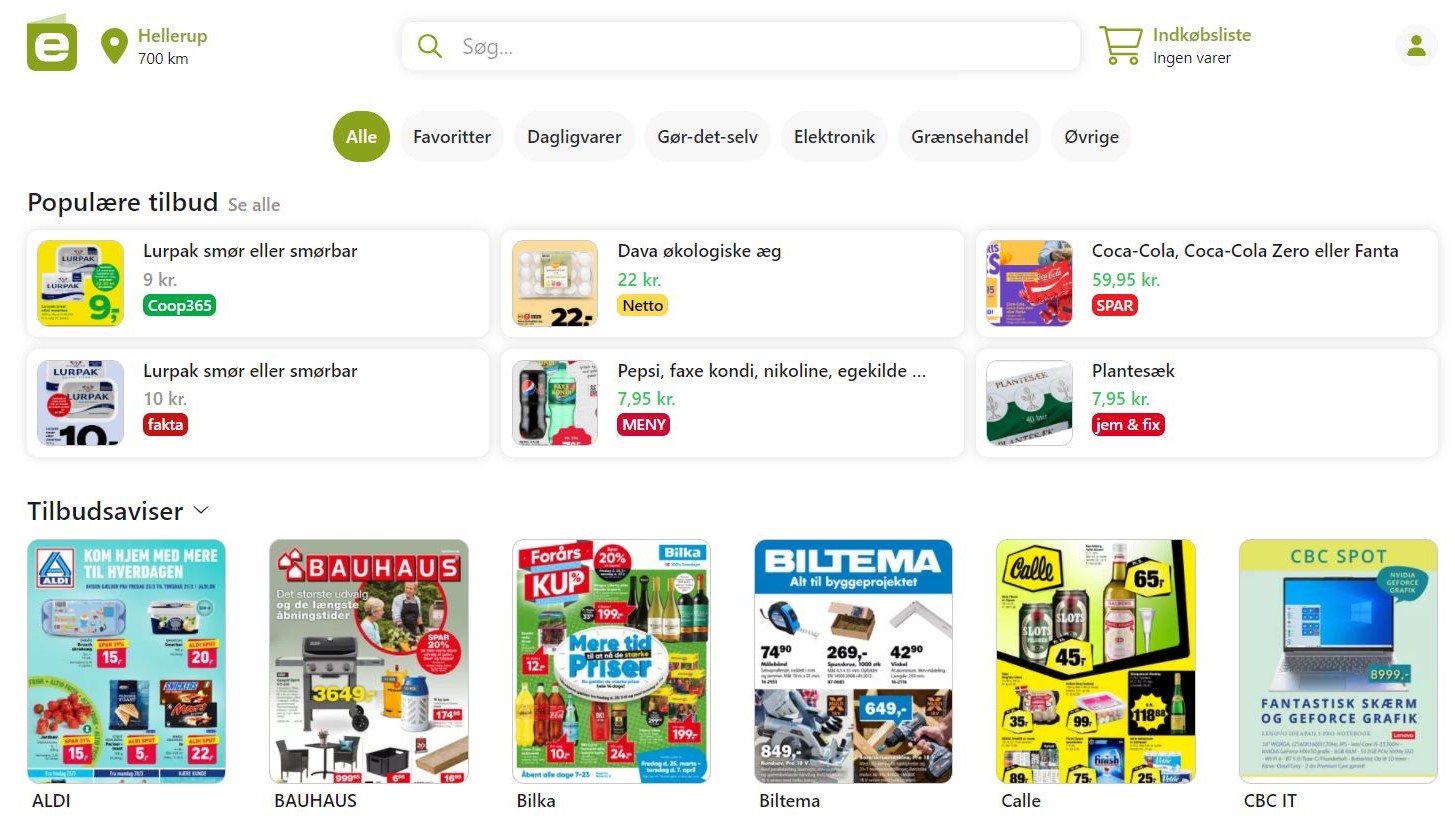Click the Netto store badge

[x=642, y=305]
